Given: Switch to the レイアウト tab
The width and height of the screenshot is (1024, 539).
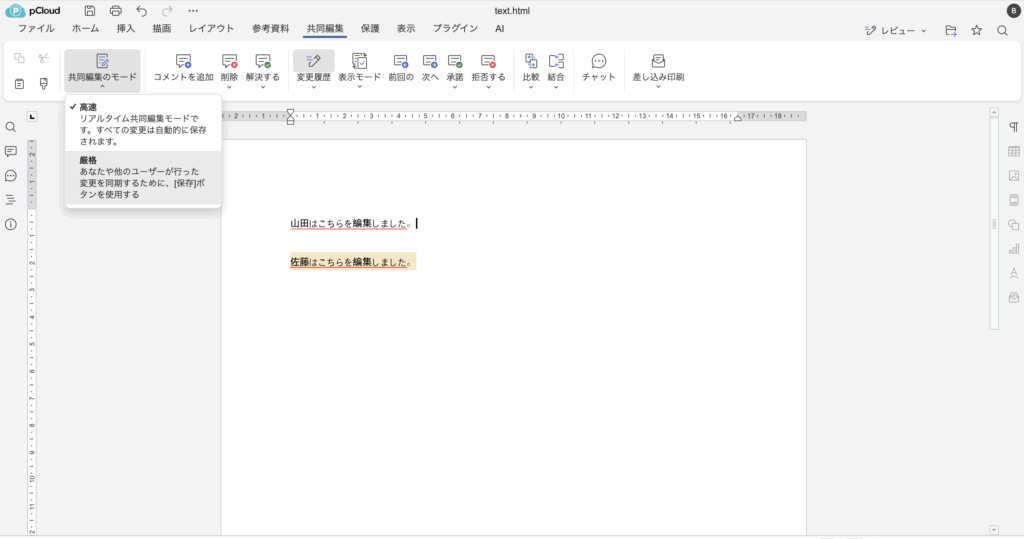Looking at the screenshot, I should coord(211,29).
